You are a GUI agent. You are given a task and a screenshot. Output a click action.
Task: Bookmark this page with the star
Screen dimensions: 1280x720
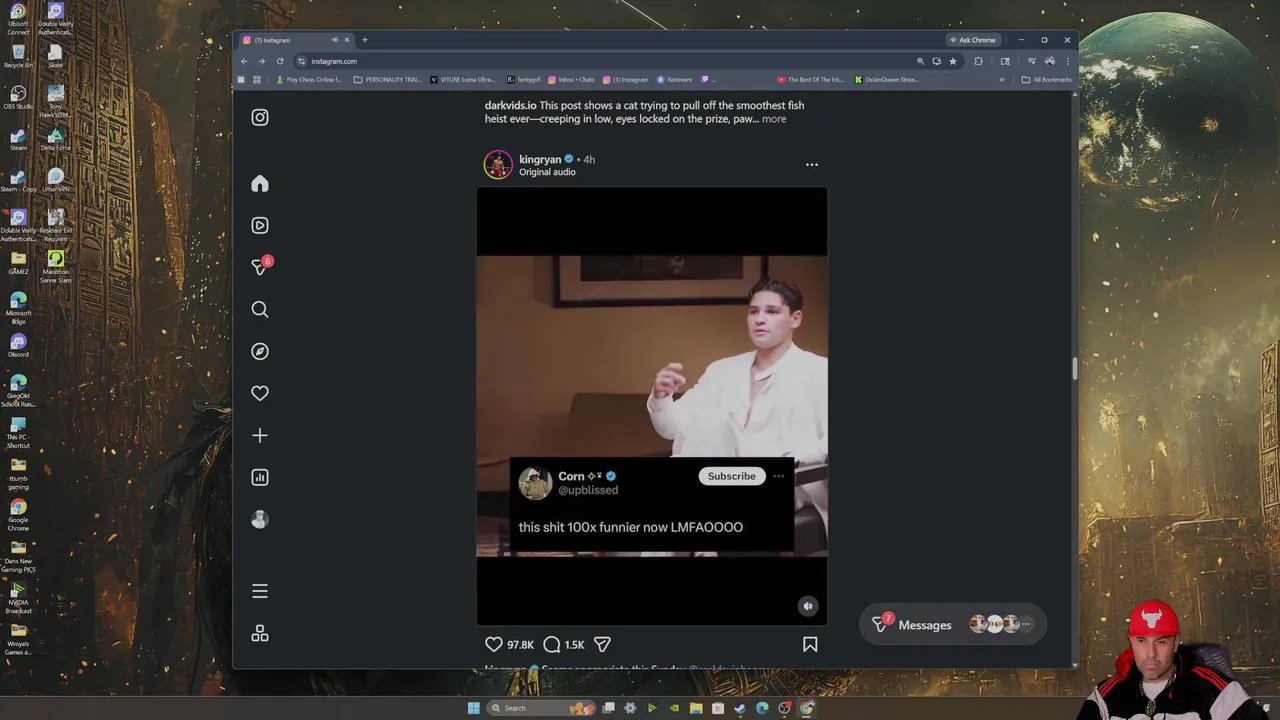pos(953,61)
